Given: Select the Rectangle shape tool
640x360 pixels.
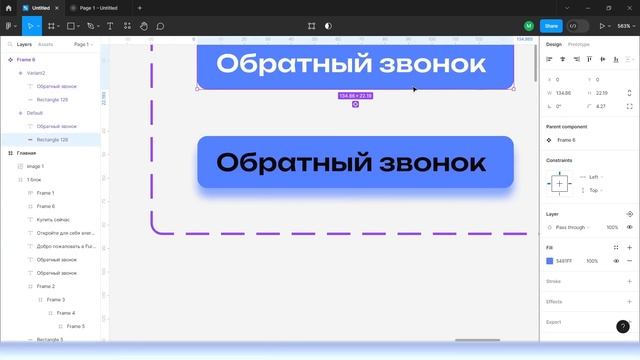Looking at the screenshot, I should (71, 26).
